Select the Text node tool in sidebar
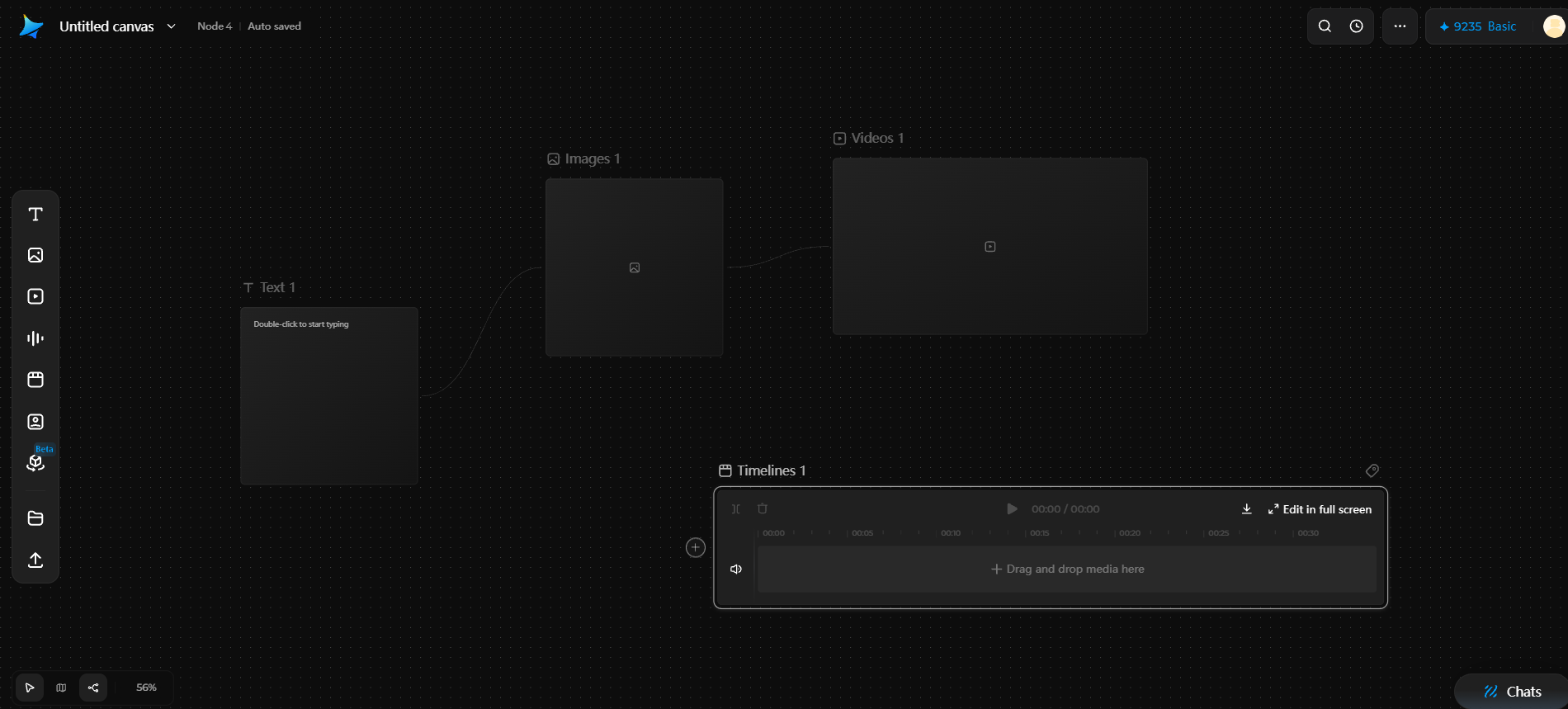The height and width of the screenshot is (709, 1568). 35,215
